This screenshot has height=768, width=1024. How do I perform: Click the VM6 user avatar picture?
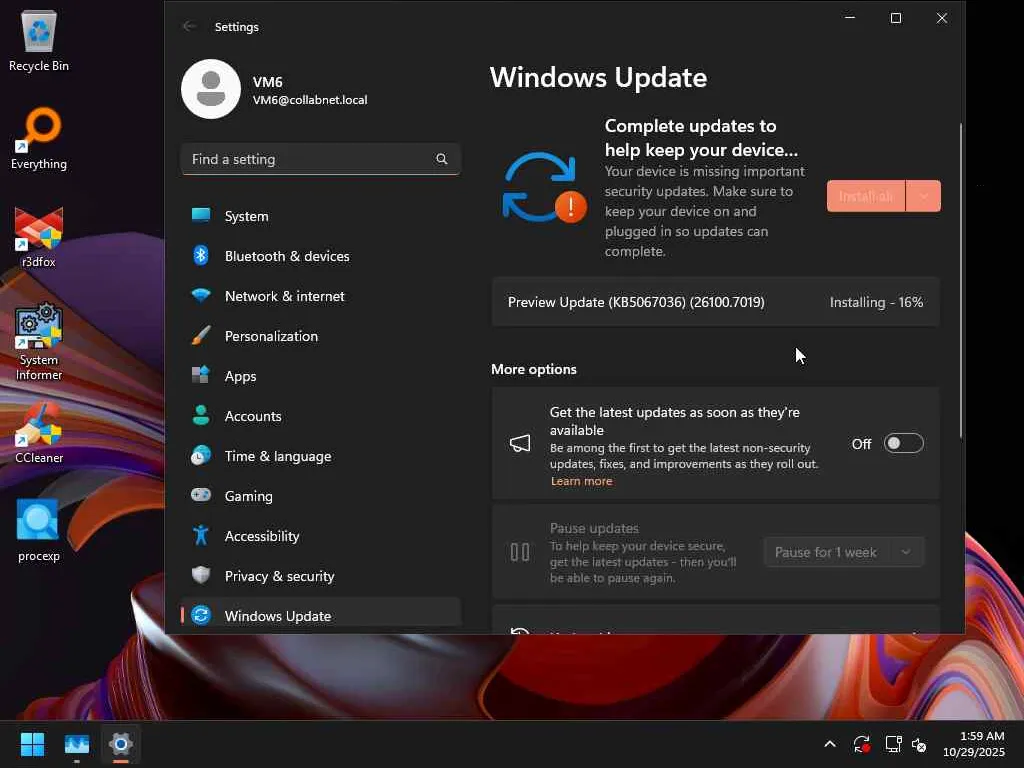[x=211, y=89]
